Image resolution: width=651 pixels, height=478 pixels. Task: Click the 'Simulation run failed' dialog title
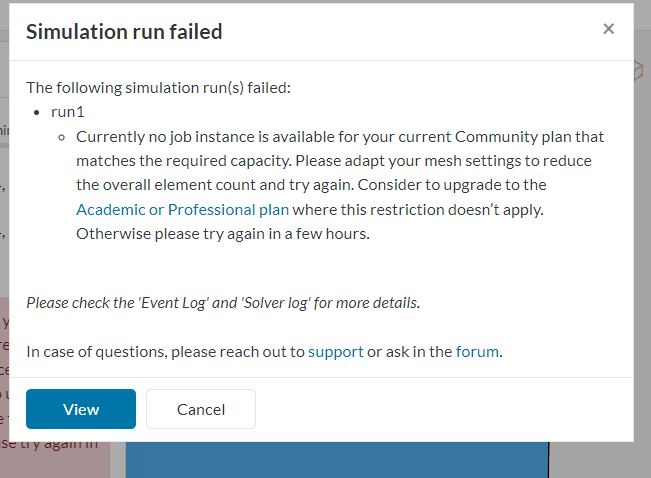[124, 32]
